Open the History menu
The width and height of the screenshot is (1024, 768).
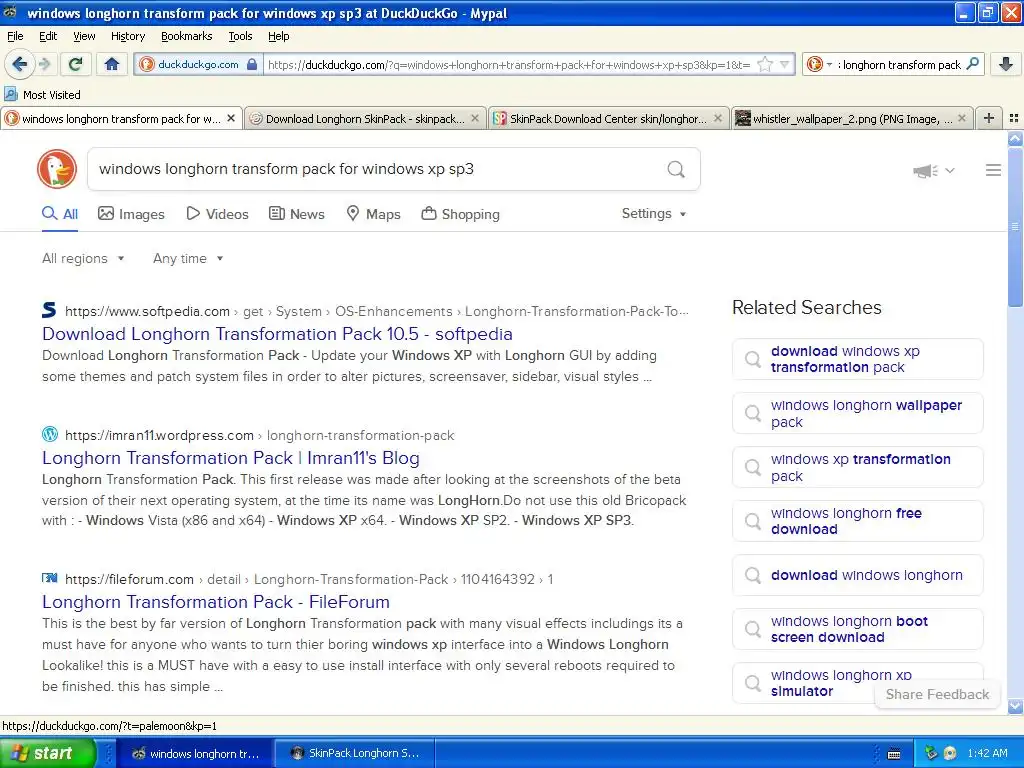click(x=128, y=36)
